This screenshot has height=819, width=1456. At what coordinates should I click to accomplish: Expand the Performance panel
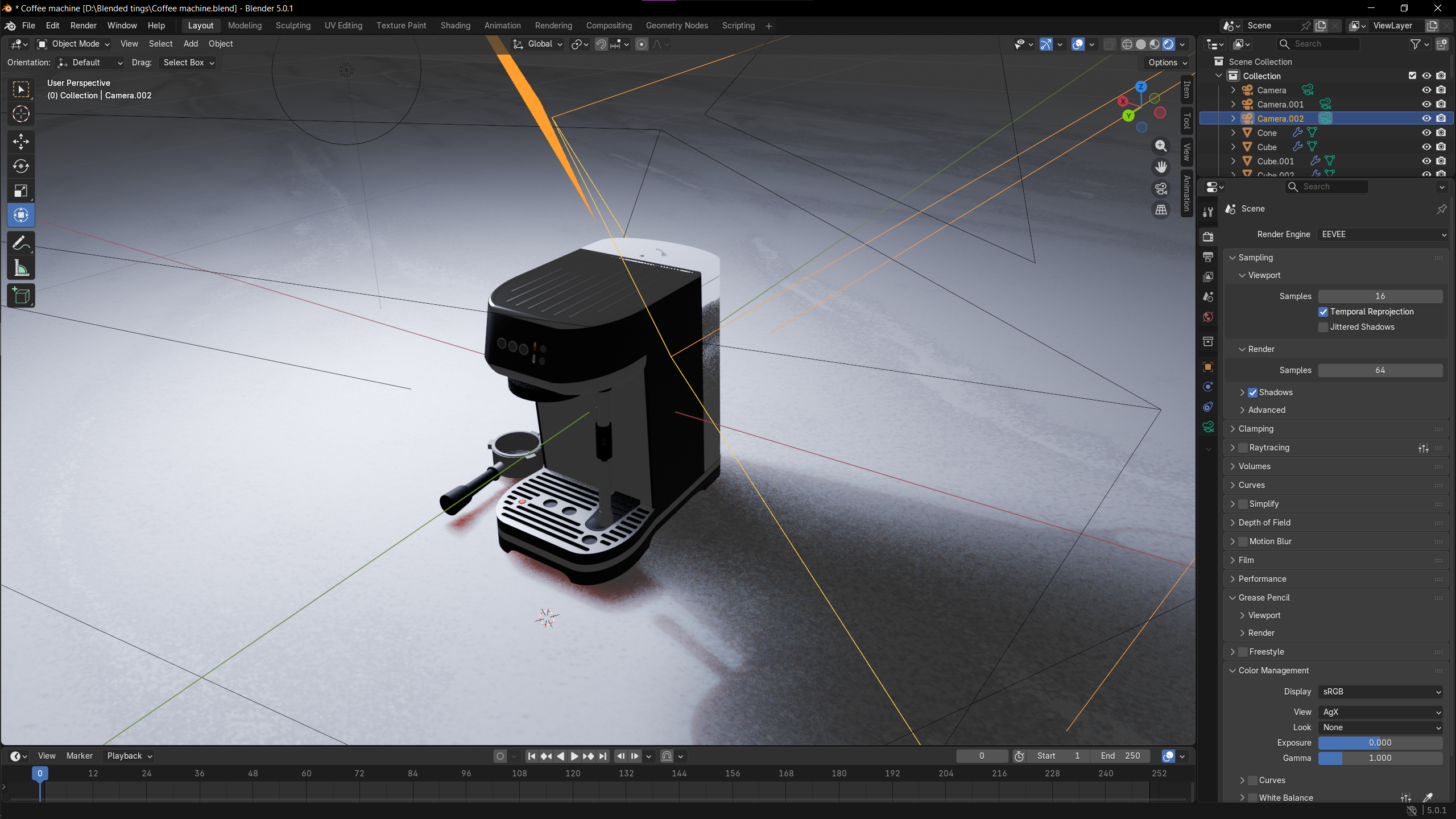1262,579
